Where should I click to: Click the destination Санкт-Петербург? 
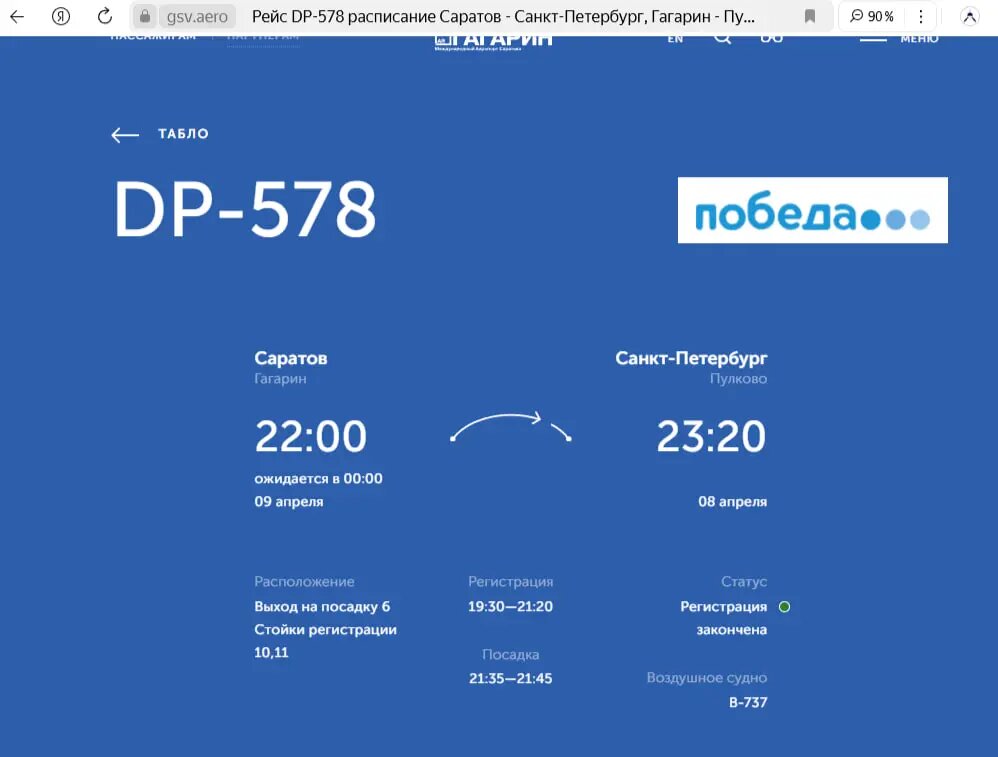coord(691,358)
